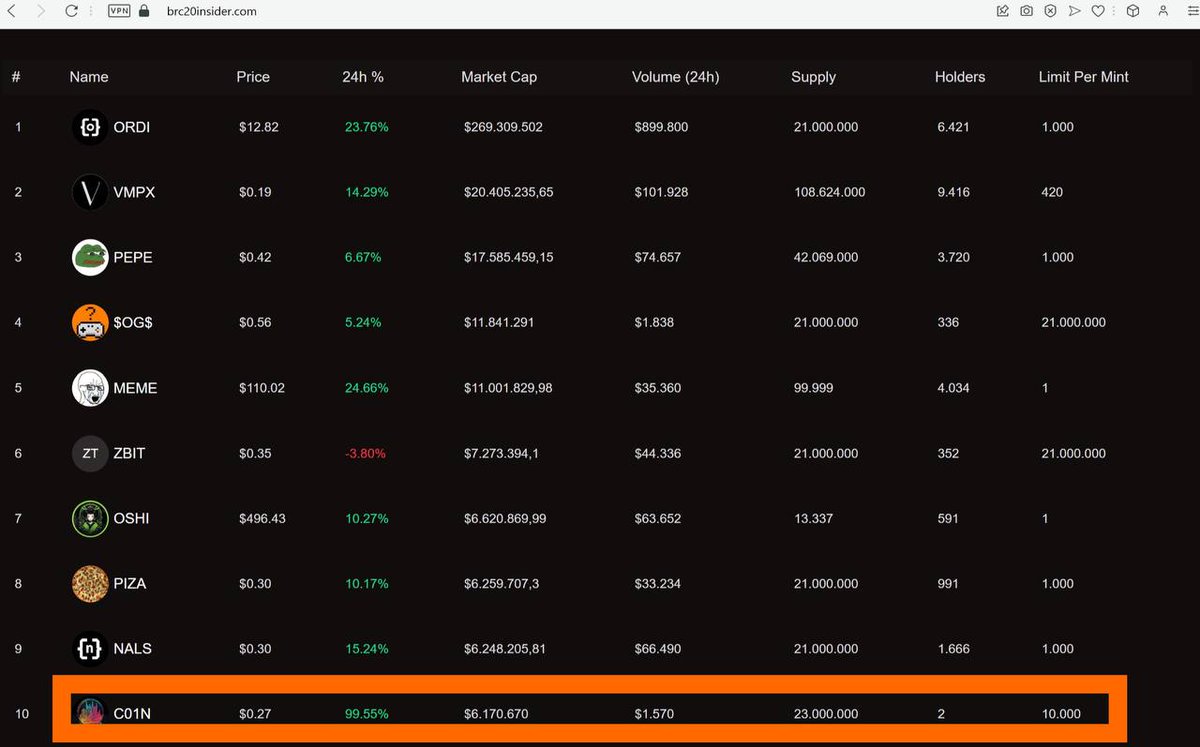Image resolution: width=1200 pixels, height=747 pixels.
Task: Select C01N limit per mint 10.000
Action: [1061, 714]
